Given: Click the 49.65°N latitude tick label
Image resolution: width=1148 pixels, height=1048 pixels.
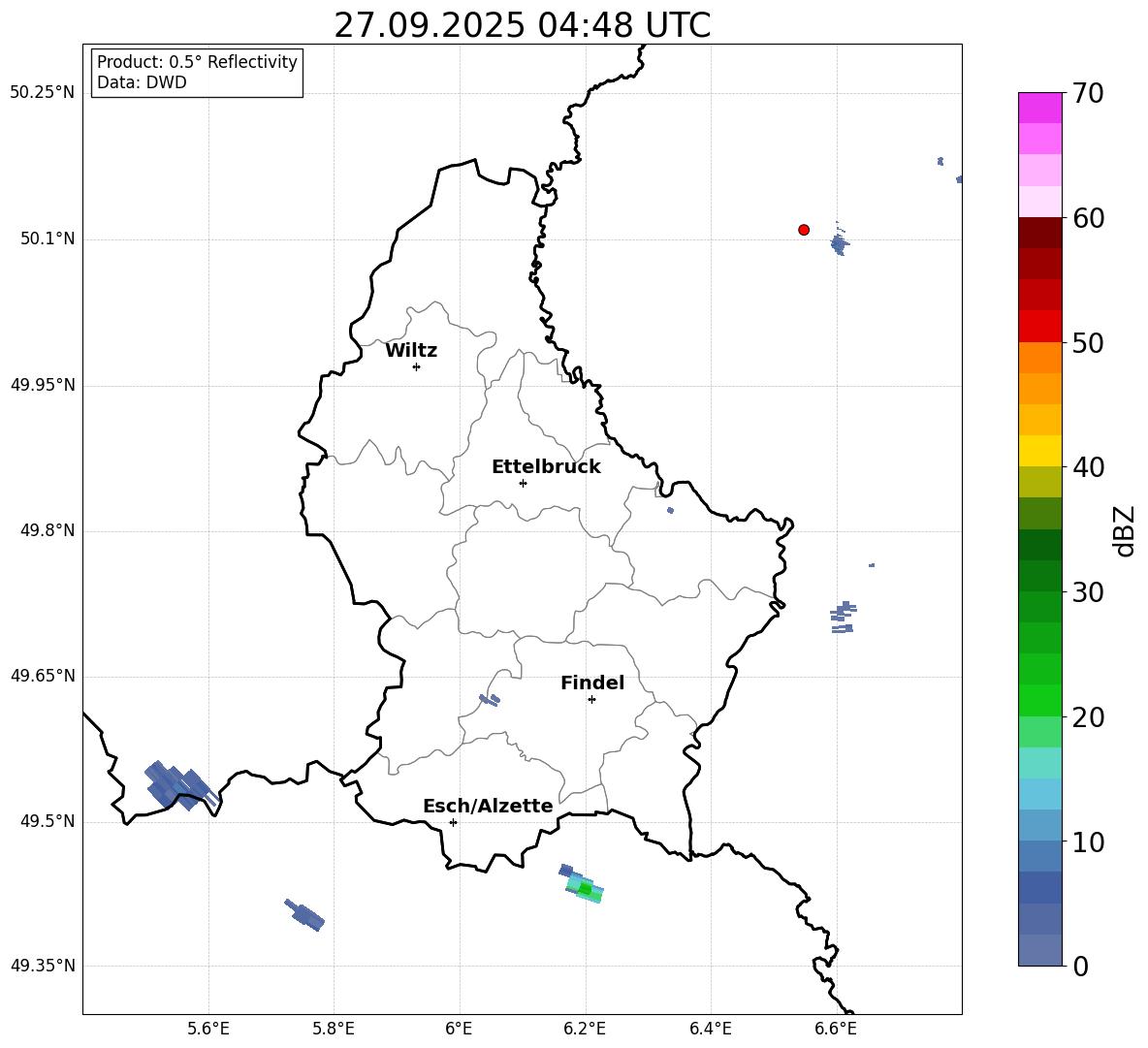Looking at the screenshot, I should point(43,676).
